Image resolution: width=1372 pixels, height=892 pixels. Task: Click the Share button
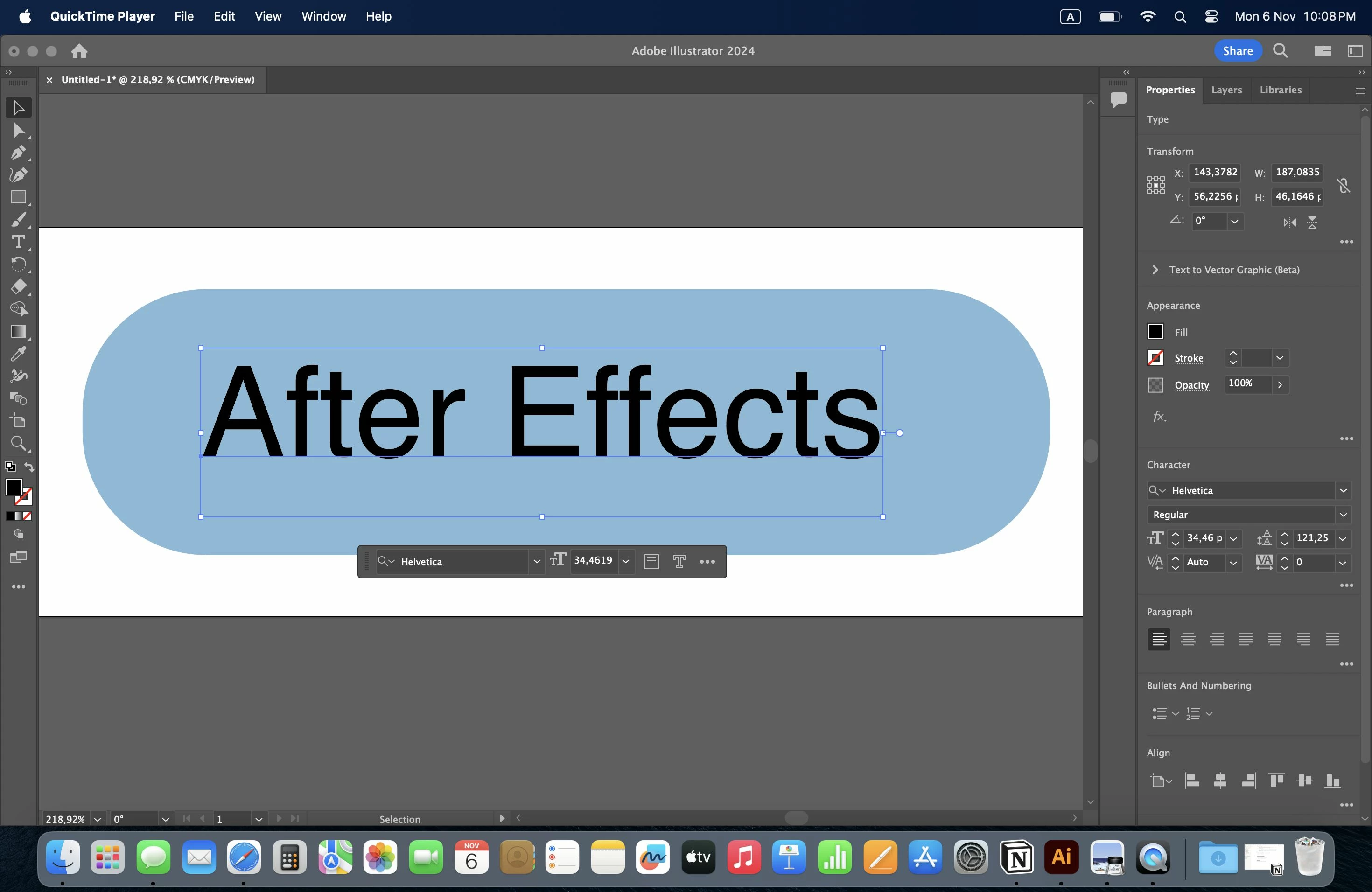tap(1237, 51)
